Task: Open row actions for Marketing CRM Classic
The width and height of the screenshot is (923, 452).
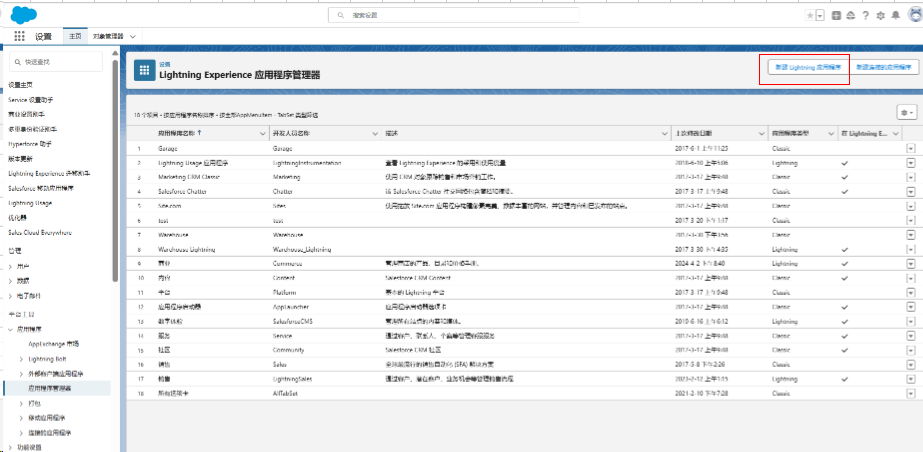Action: tap(911, 177)
